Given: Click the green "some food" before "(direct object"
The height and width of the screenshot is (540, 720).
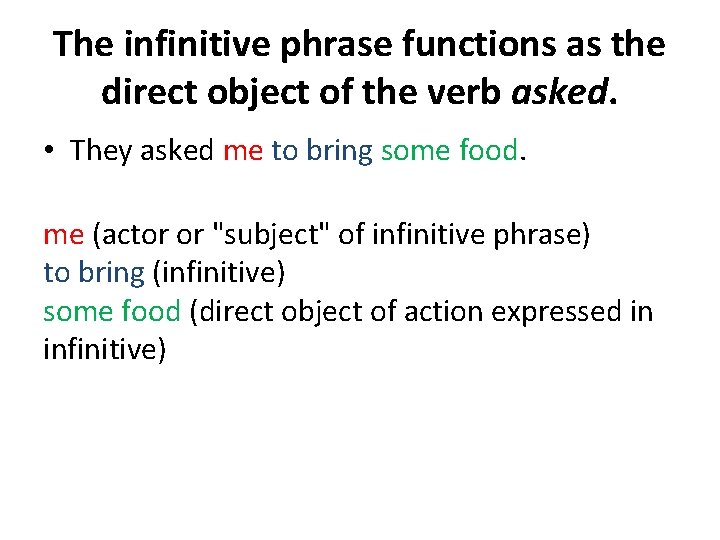Looking at the screenshot, I should 112,311.
